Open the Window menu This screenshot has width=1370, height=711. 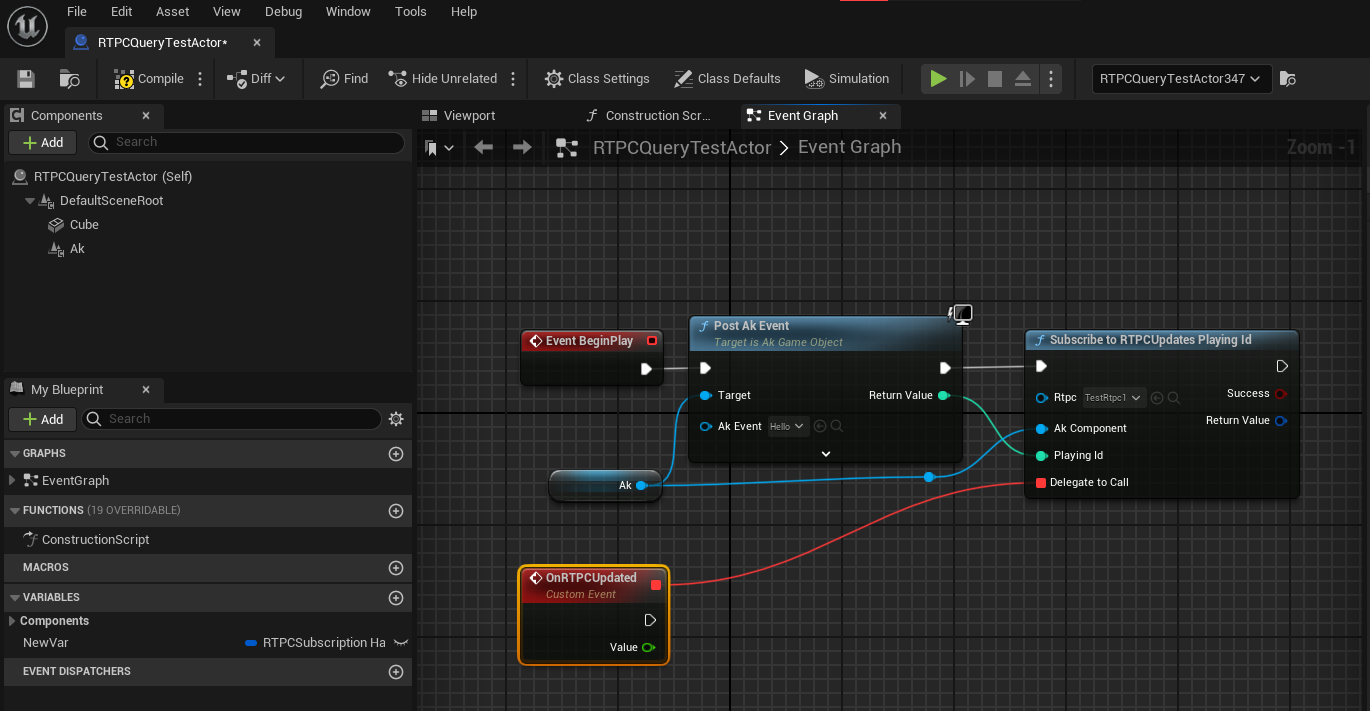[348, 11]
